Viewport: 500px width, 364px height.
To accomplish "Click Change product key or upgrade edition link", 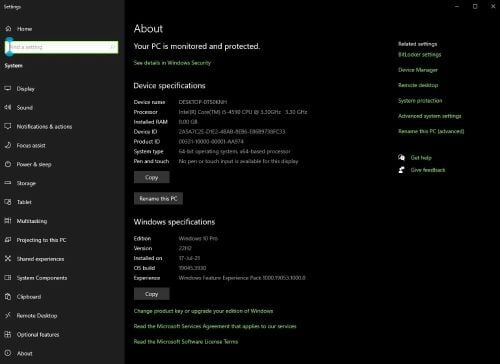I will tap(203, 311).
